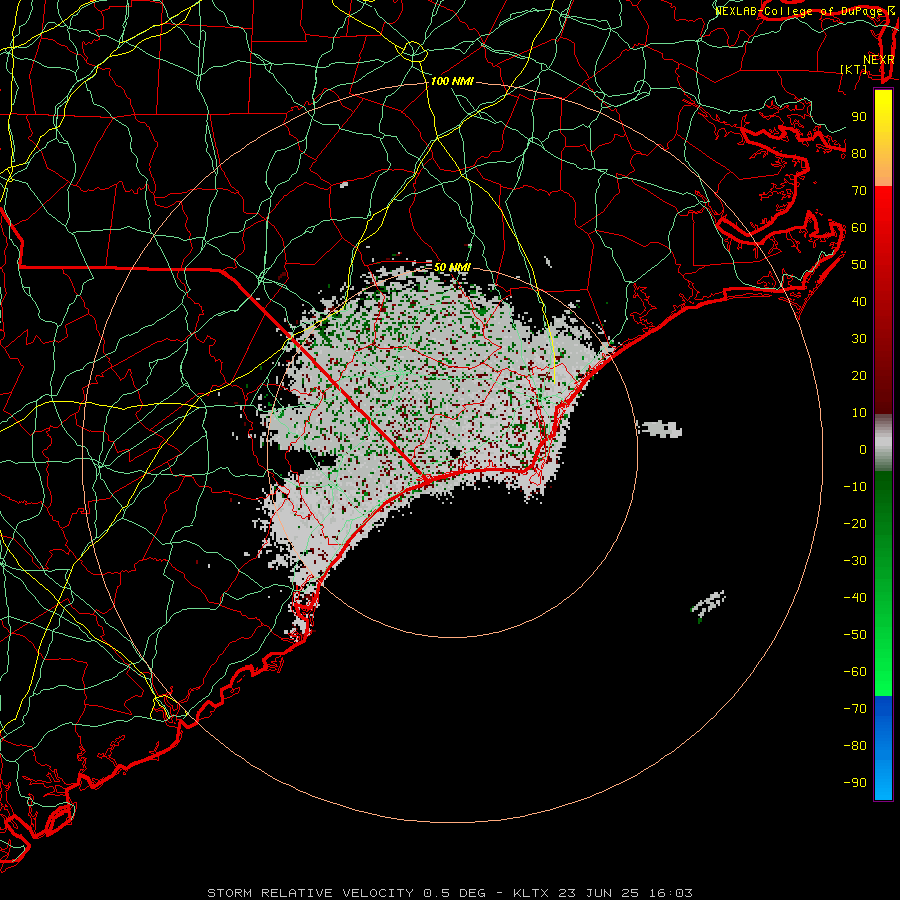900x900 pixels.
Task: Click the -40 value on velocity scale
Action: click(x=855, y=598)
